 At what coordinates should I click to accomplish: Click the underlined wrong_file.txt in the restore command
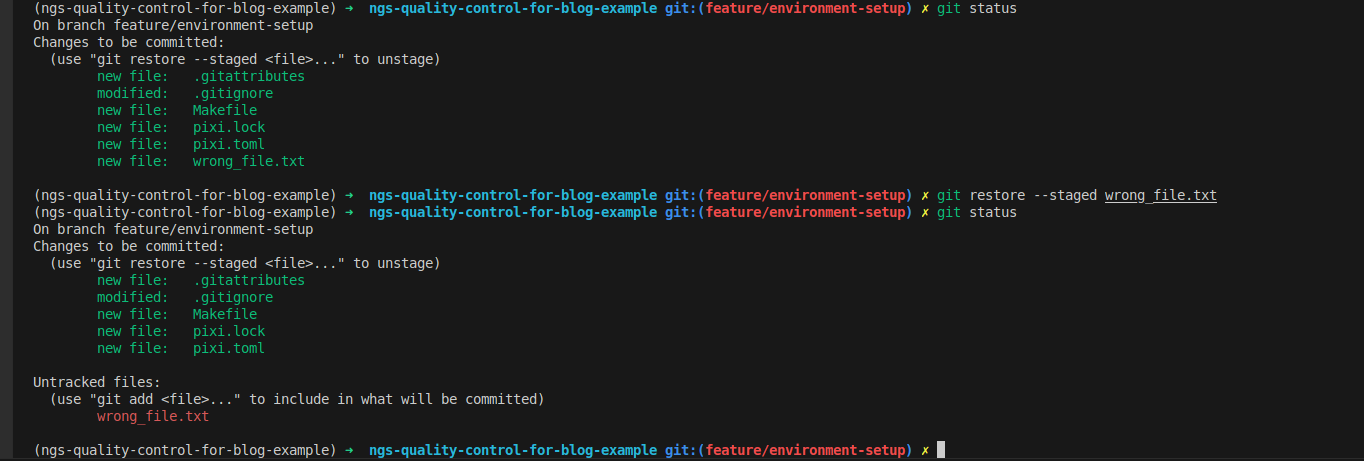coord(1160,195)
